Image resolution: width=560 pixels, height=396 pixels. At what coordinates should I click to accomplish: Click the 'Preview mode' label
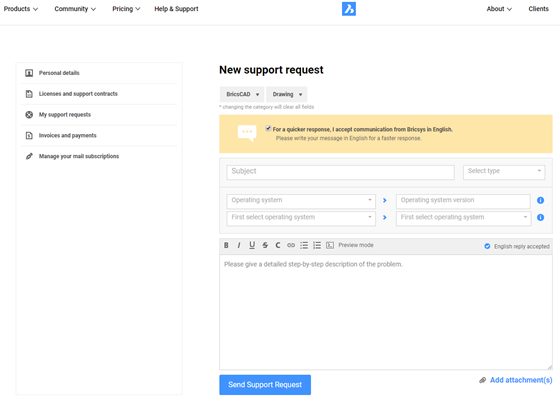(356, 245)
